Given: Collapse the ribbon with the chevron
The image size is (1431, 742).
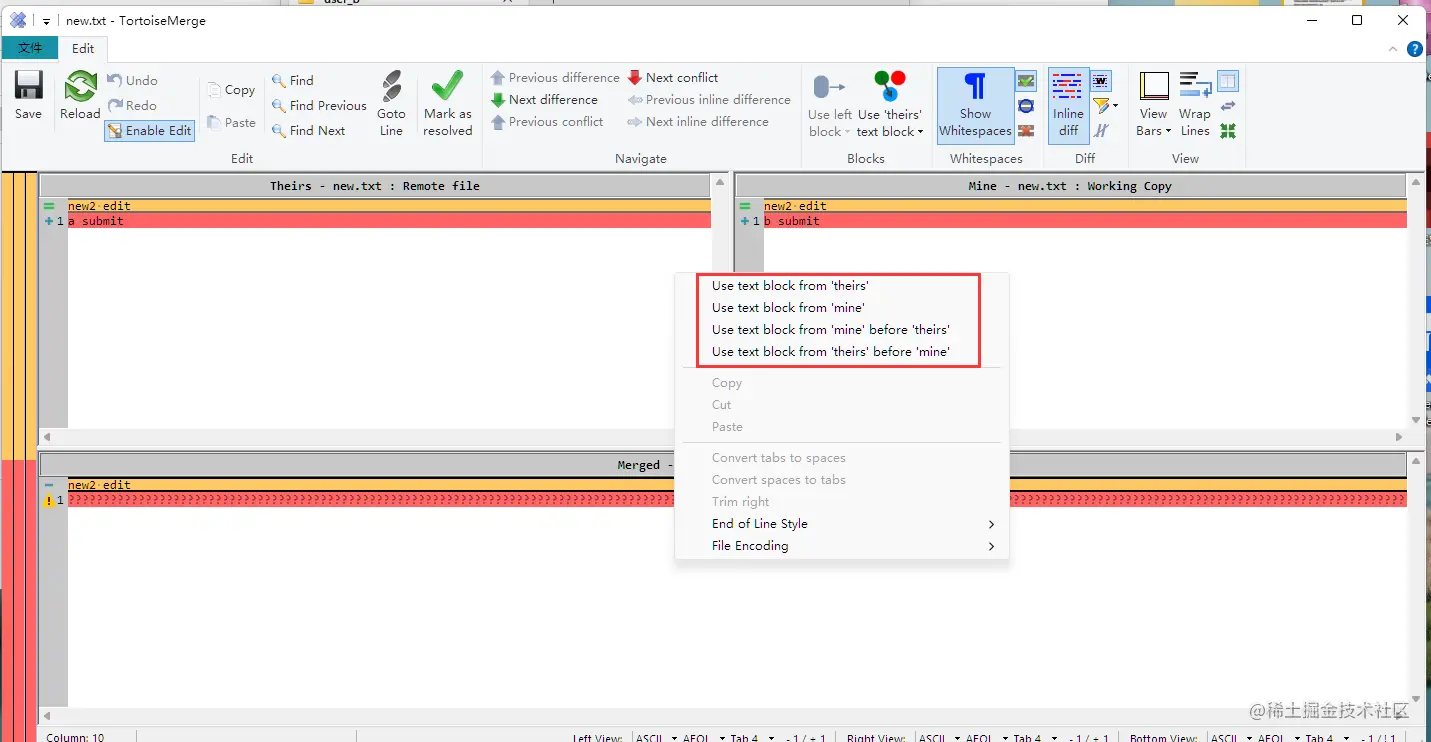Looking at the screenshot, I should point(1395,49).
